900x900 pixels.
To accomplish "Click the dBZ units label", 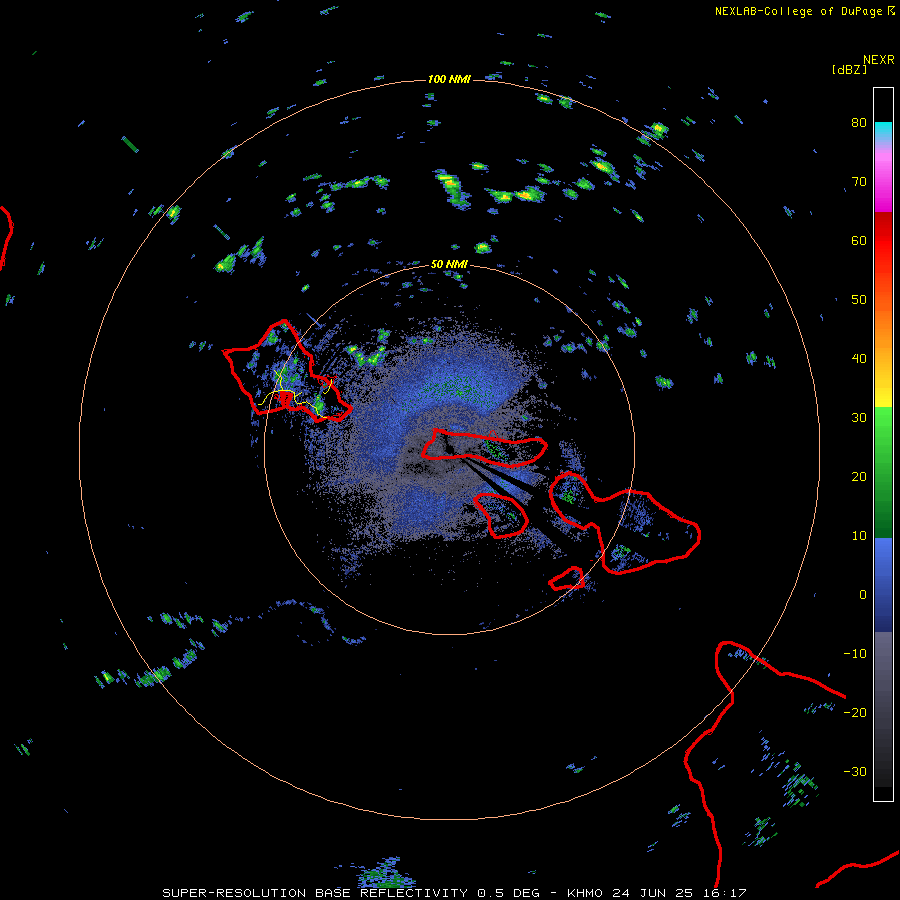I will tap(849, 69).
